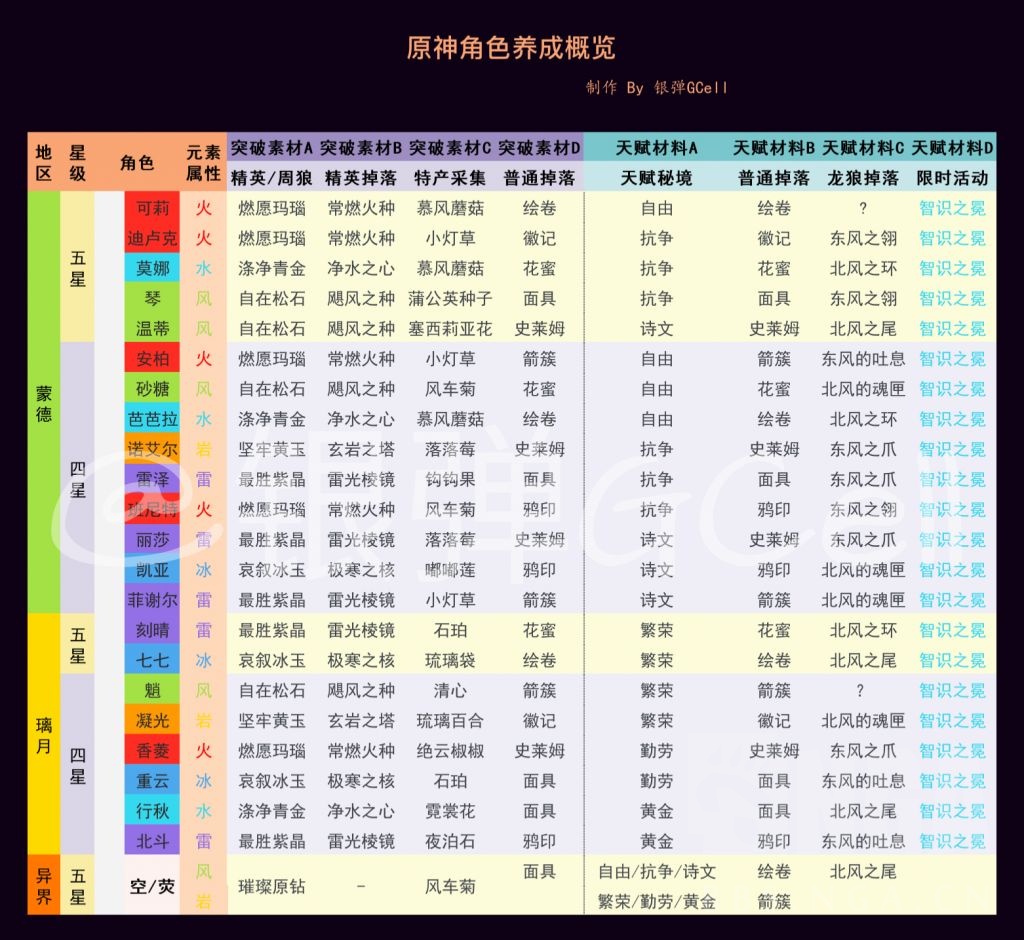Viewport: 1024px width, 940px height.
Task: Click 涤净青金 in 莫娜's row
Action: (272, 268)
